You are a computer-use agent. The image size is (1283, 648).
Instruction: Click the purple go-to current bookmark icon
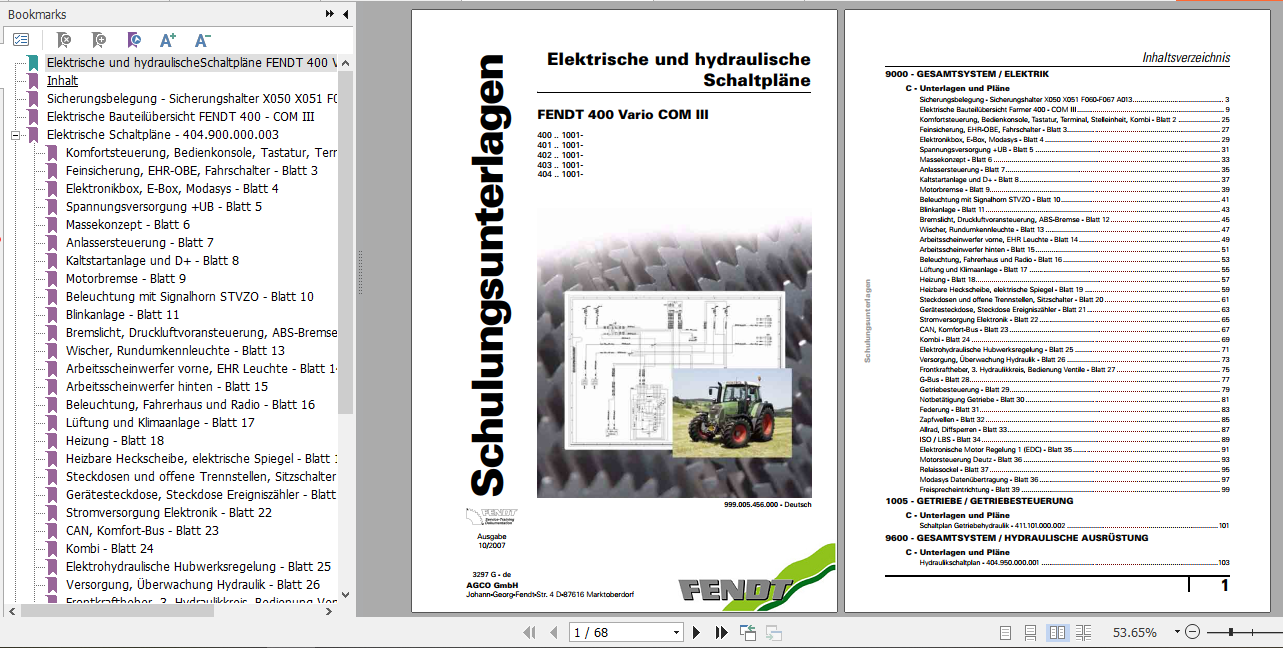[x=133, y=40]
